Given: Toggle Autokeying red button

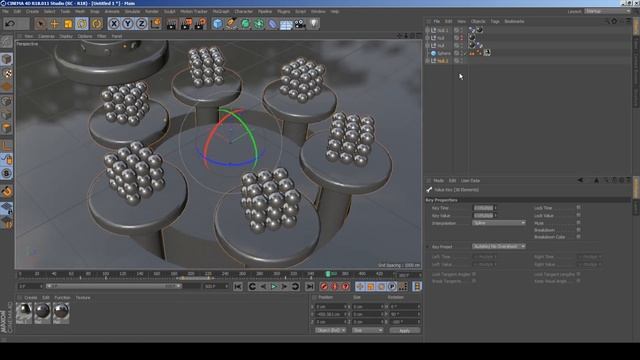Looking at the screenshot, I should click(x=335, y=287).
